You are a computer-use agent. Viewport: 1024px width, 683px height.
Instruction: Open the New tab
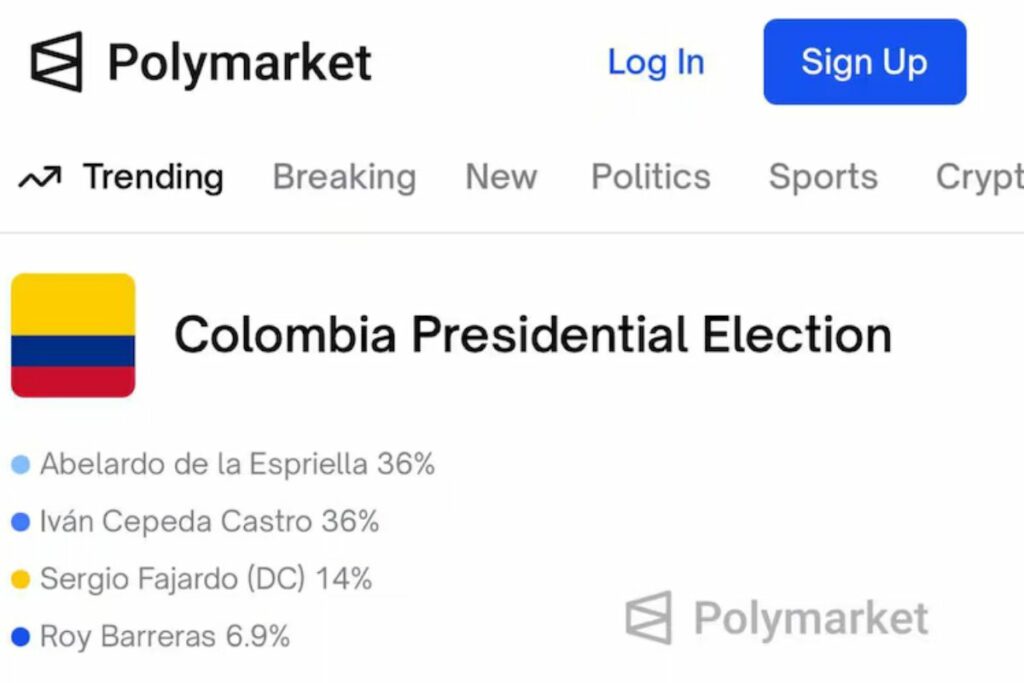(x=501, y=178)
